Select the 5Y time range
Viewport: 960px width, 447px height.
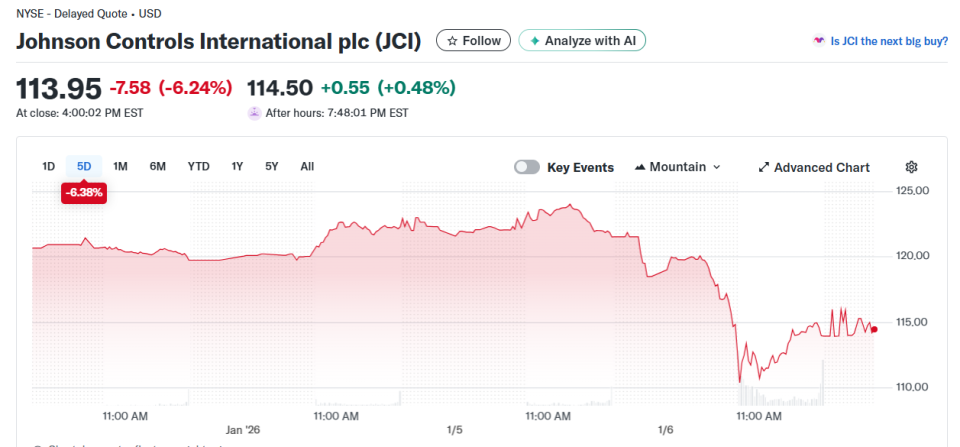272,166
